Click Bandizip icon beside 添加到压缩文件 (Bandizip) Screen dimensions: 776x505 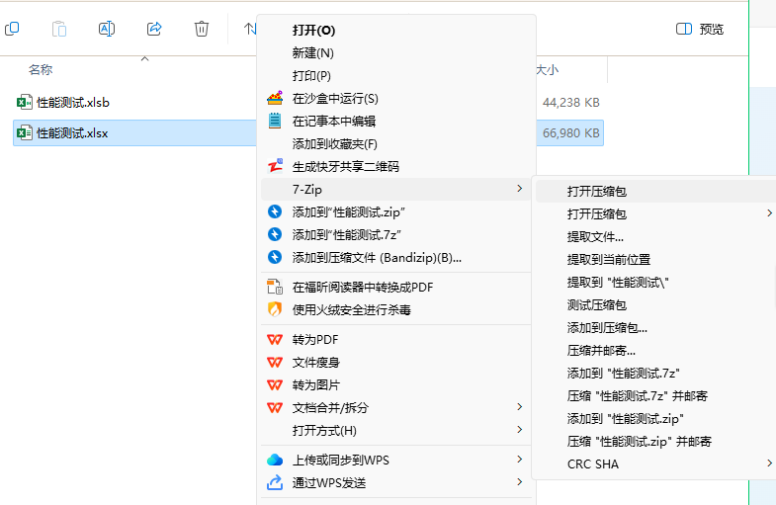[x=275, y=257]
